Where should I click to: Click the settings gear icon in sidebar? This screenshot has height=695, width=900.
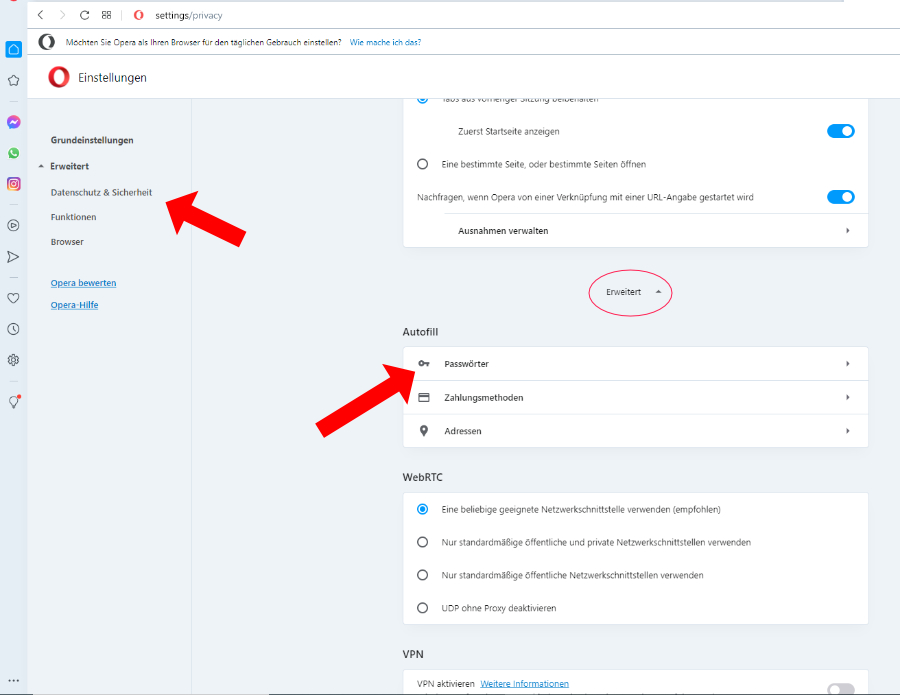coord(14,360)
